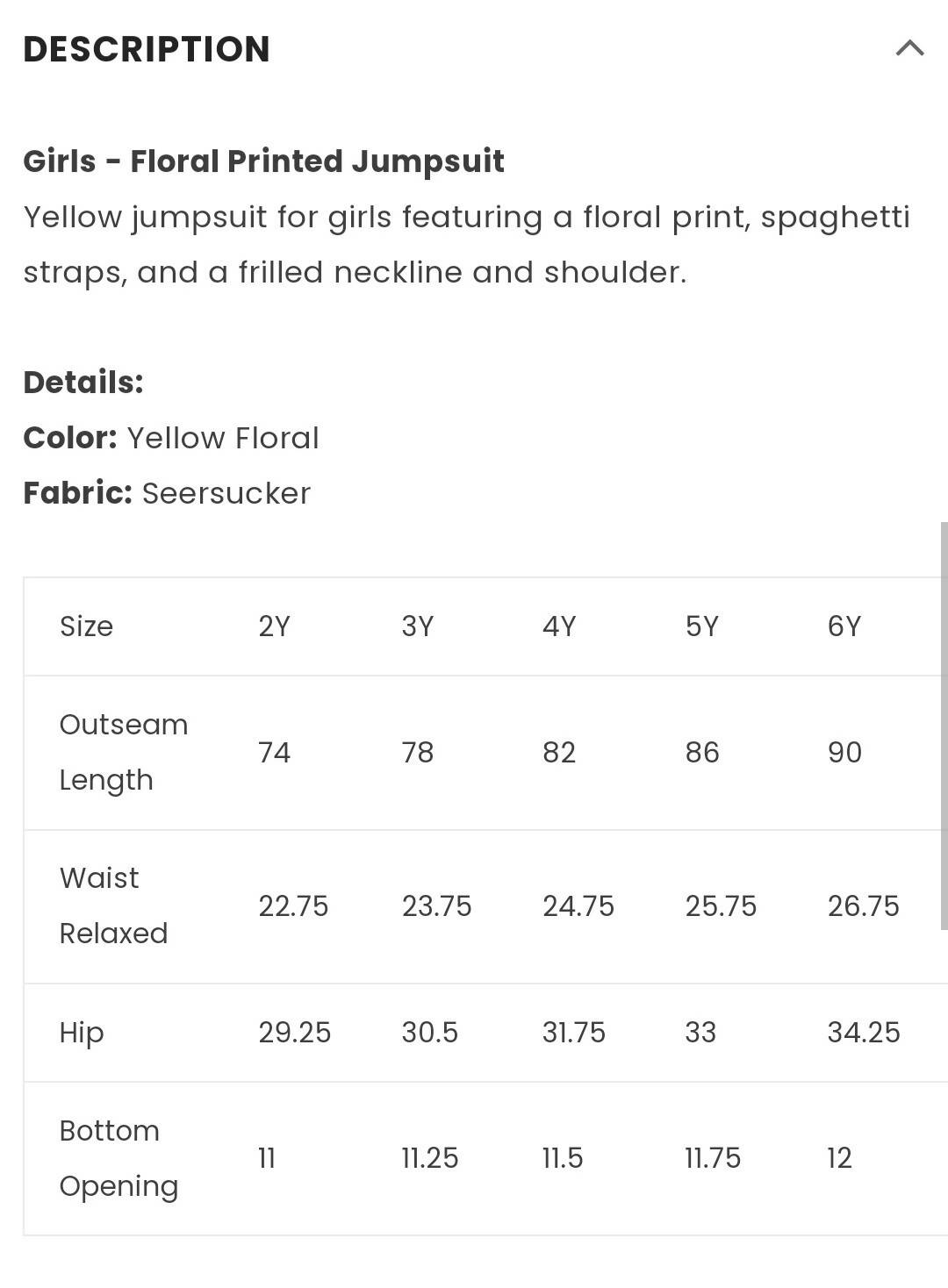Click the vertical scrollbar on right edge
This screenshot has height=1288, width=948.
point(944,725)
